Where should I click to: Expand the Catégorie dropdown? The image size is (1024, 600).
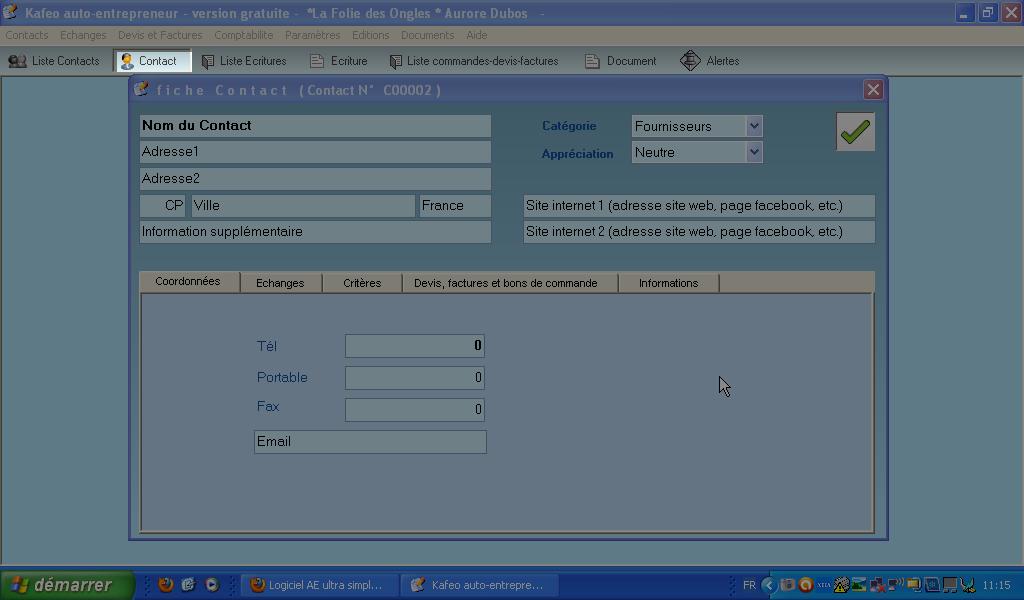click(x=754, y=126)
